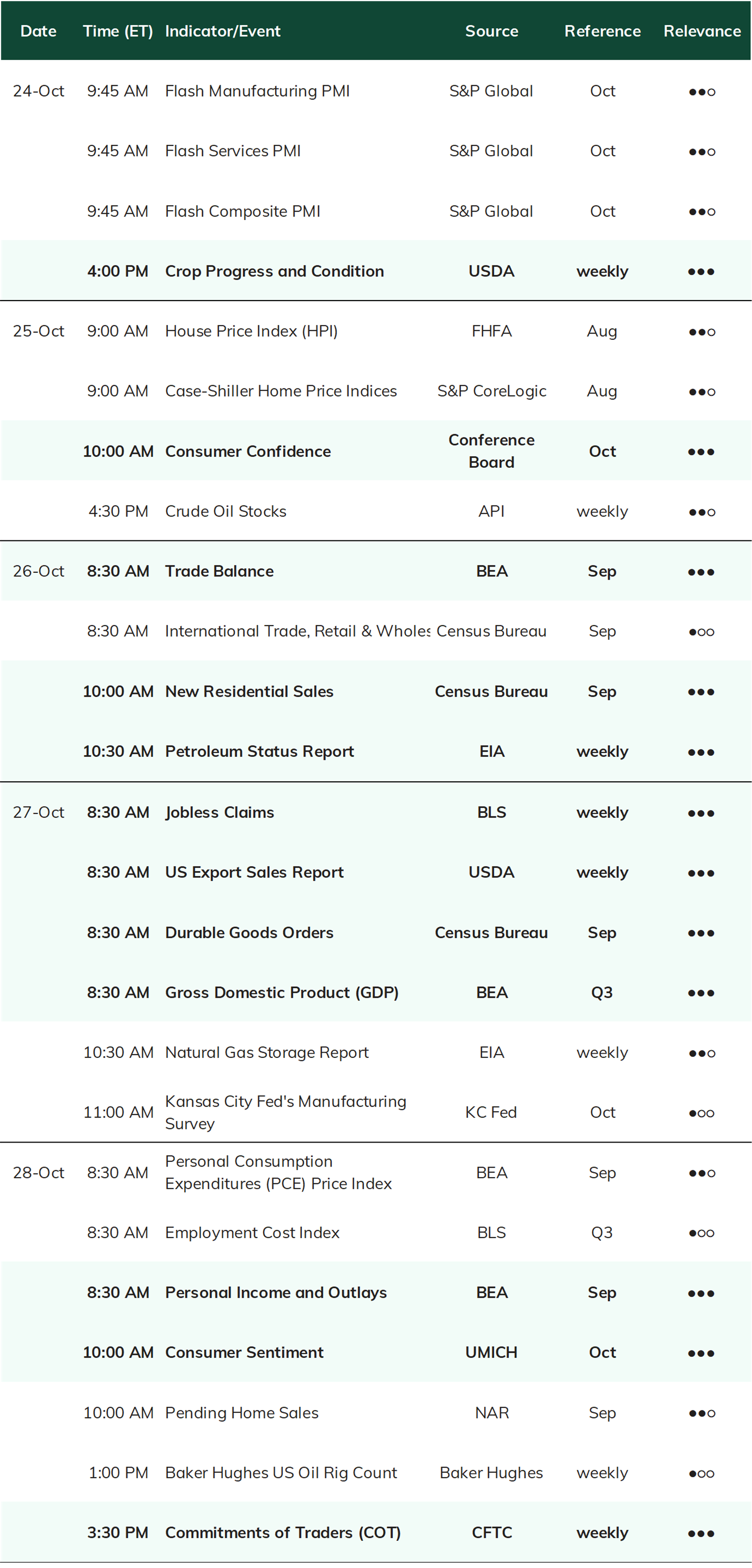Open the Durable Goods Orders entry
Image resolution: width=752 pixels, height=1568 pixels.
coord(249,932)
